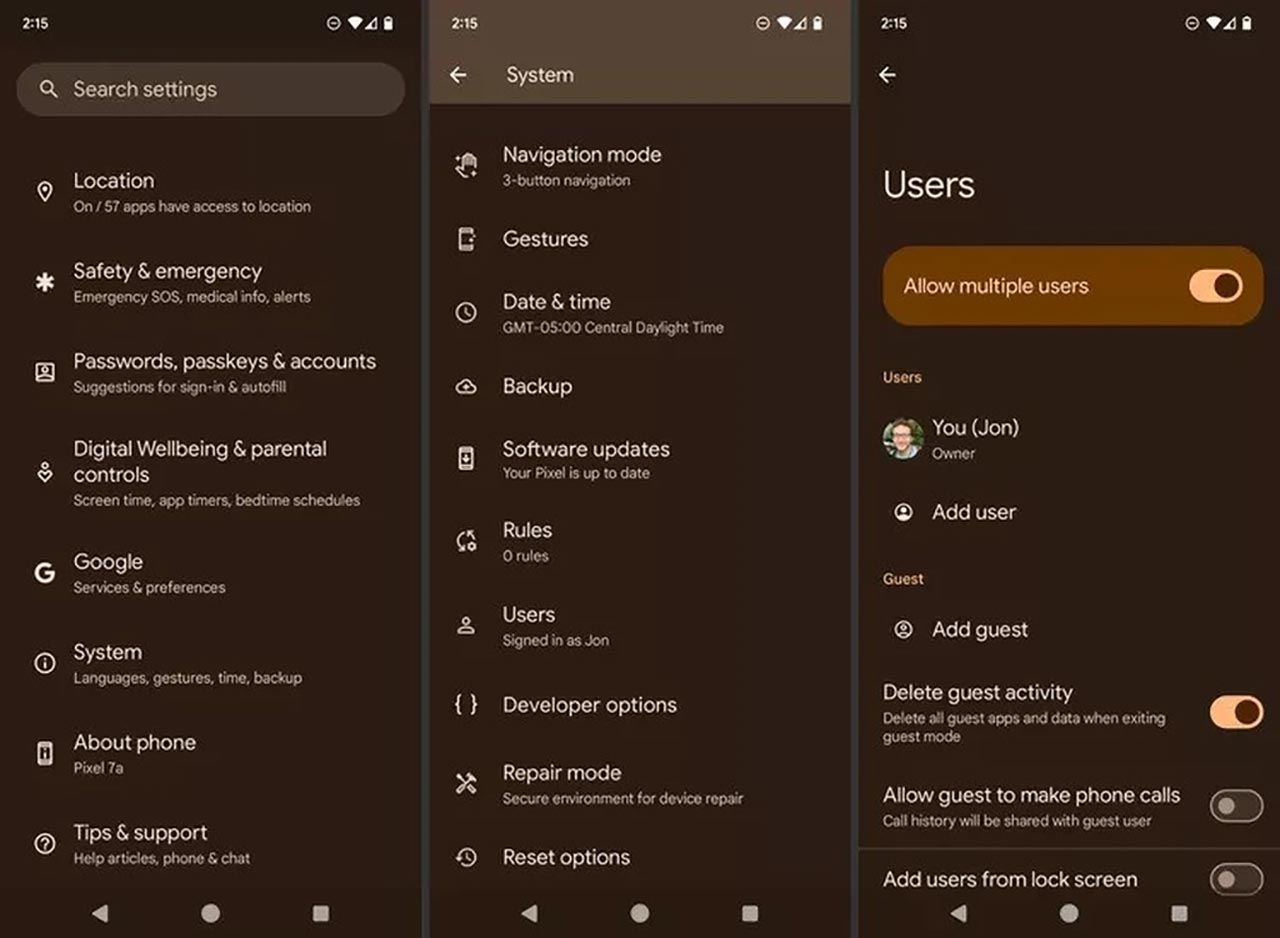
Task: Tap the Location pin icon
Action: pyautogui.click(x=44, y=192)
